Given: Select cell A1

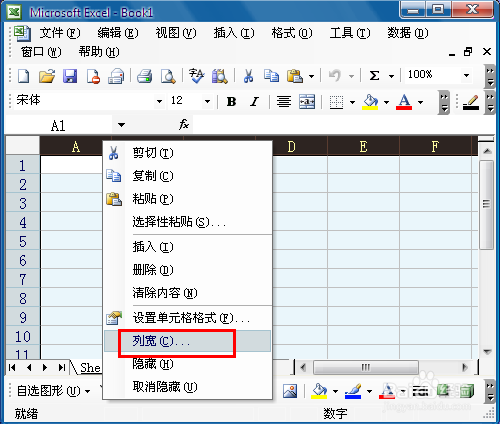Looking at the screenshot, I should (x=71, y=165).
